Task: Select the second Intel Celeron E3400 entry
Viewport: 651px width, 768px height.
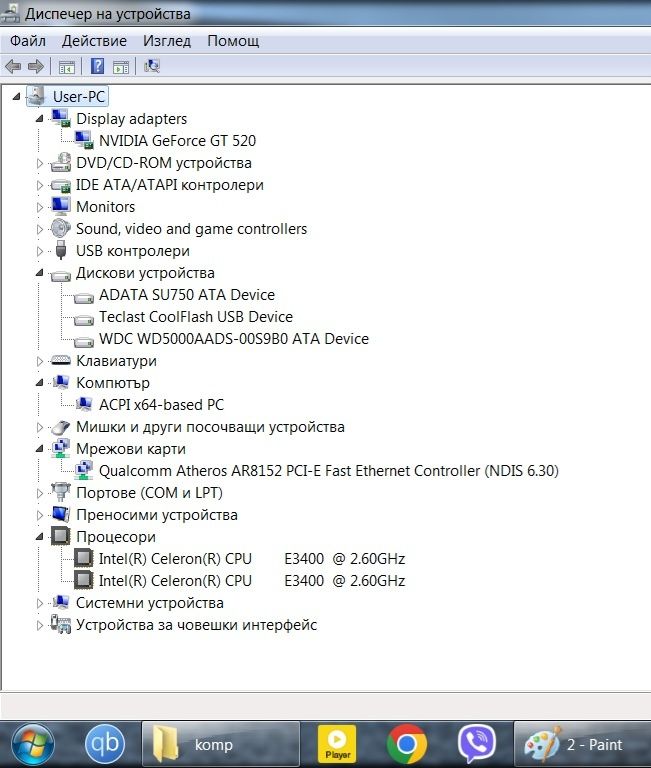Action: [252, 581]
